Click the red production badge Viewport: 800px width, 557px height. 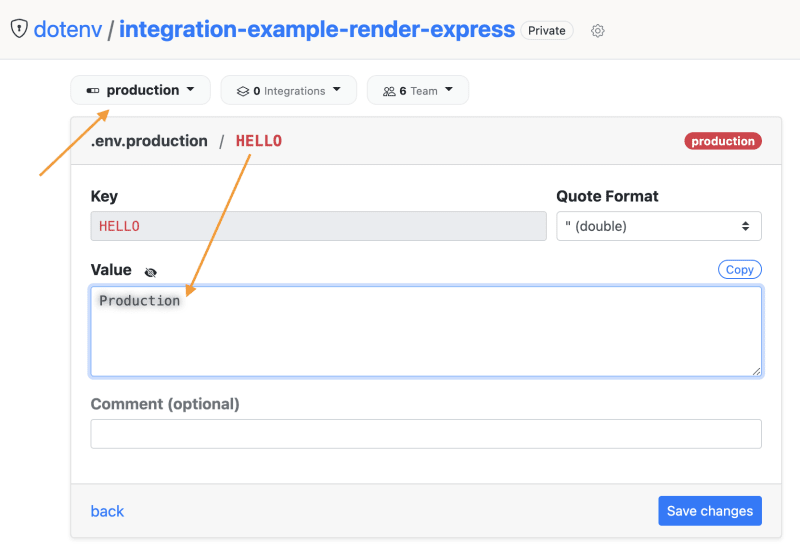tap(722, 141)
